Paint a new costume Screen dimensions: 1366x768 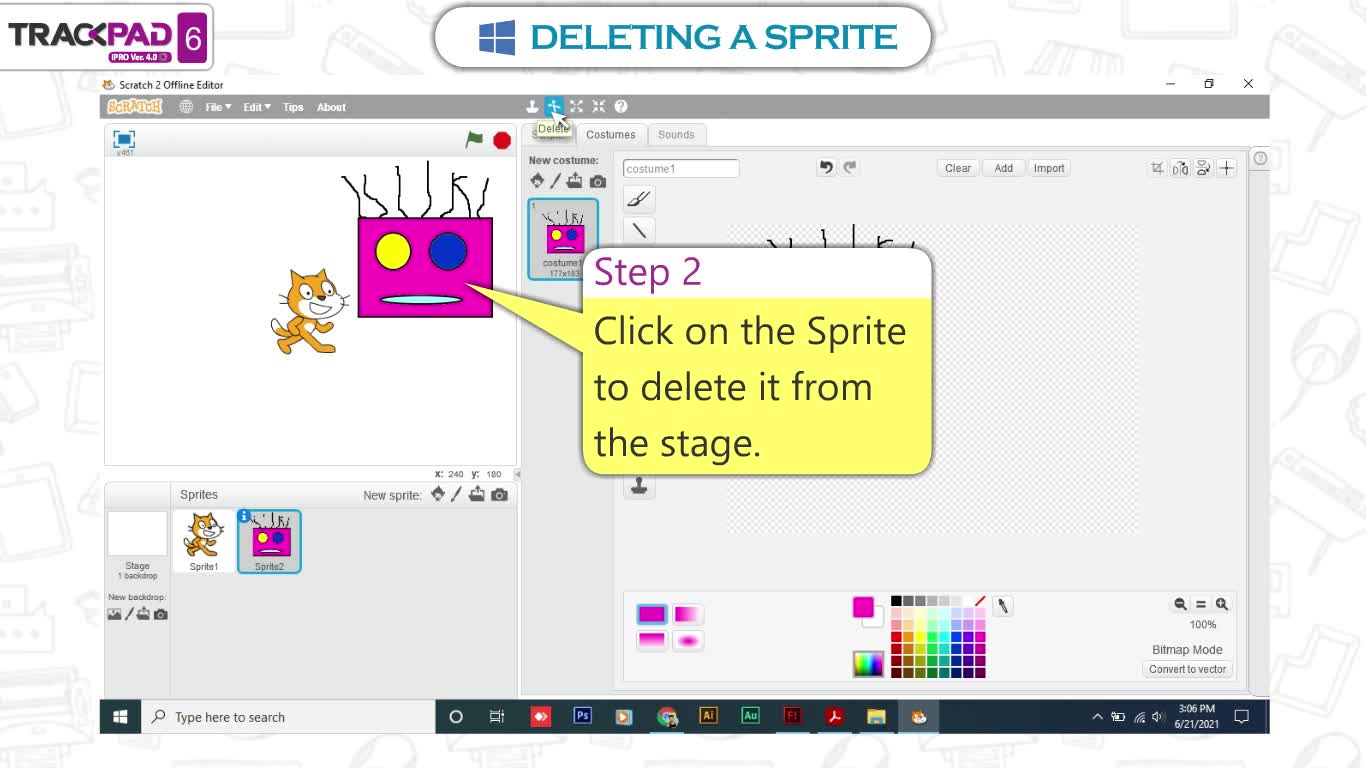pyautogui.click(x=555, y=181)
